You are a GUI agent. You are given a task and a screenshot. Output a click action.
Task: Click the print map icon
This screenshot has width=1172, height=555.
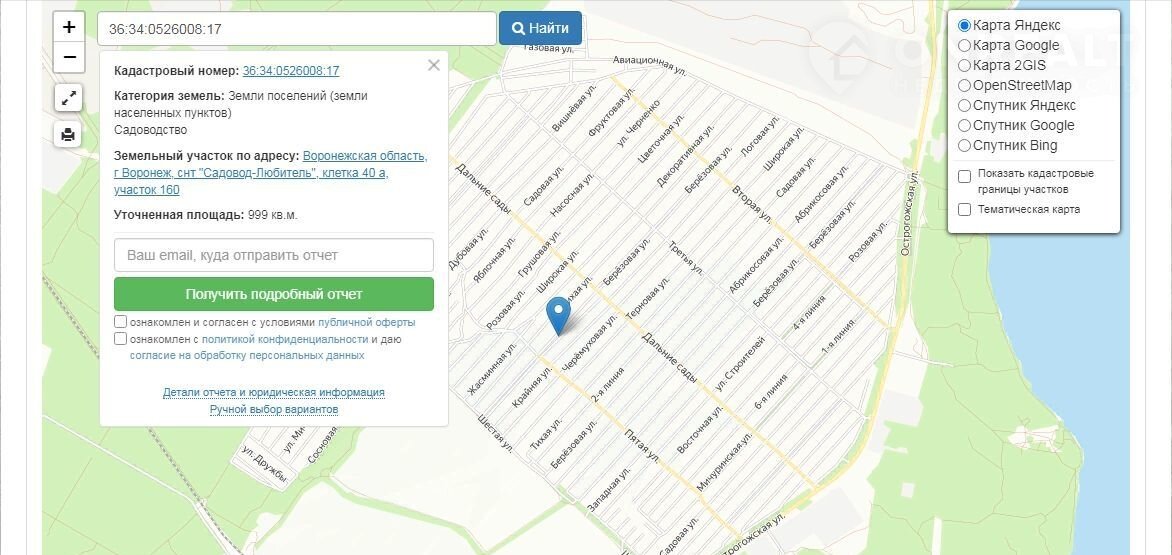pos(68,134)
